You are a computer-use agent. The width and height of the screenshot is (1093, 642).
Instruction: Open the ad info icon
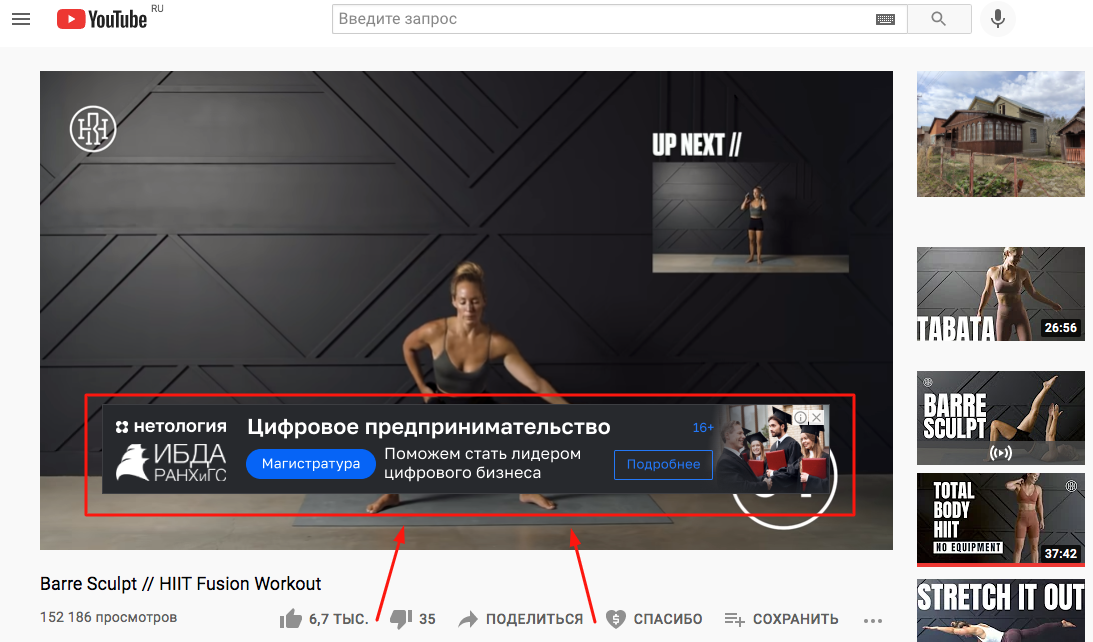(x=801, y=417)
